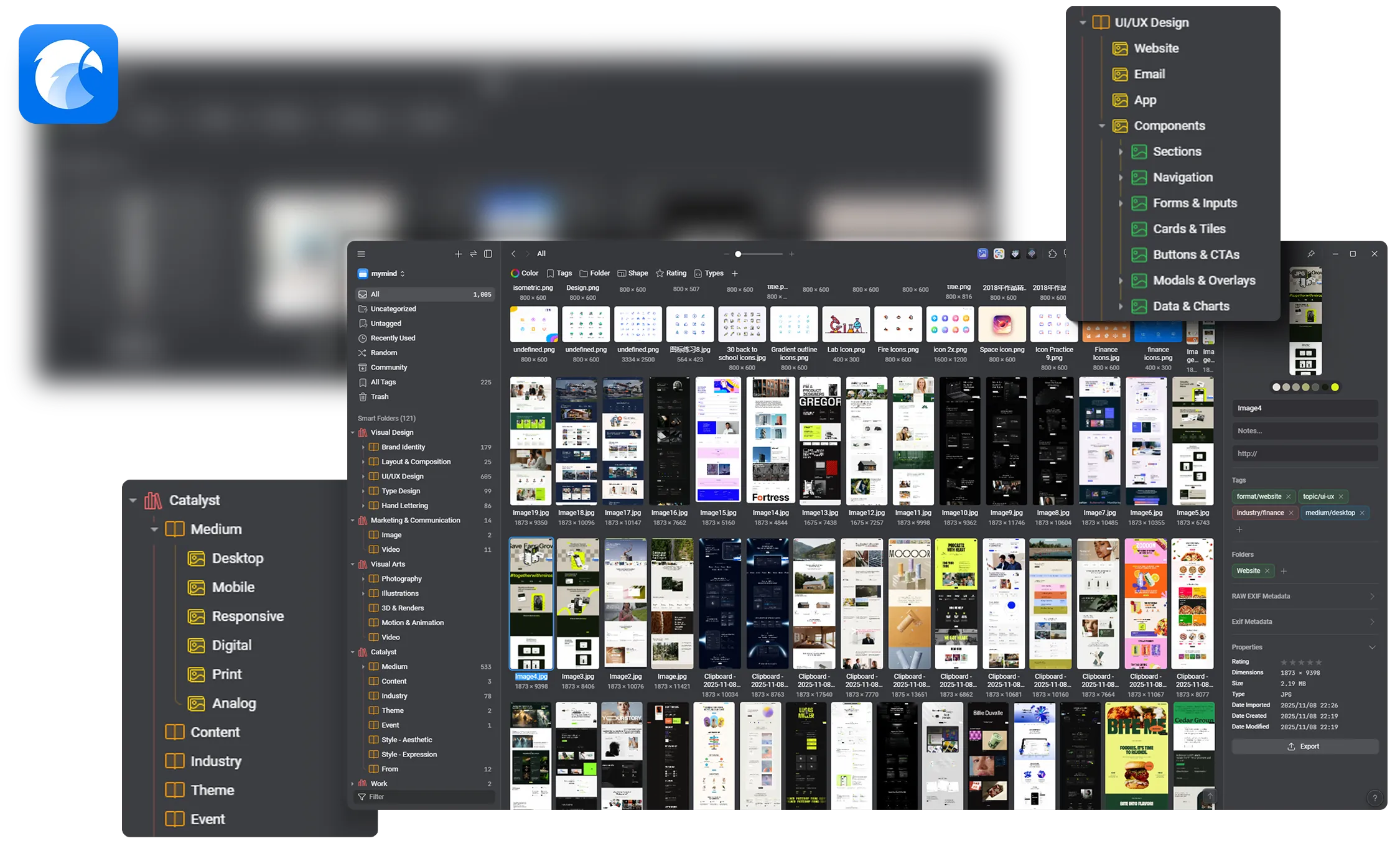Open the Shape filter
Screen dimensions: 1400x846
633,273
